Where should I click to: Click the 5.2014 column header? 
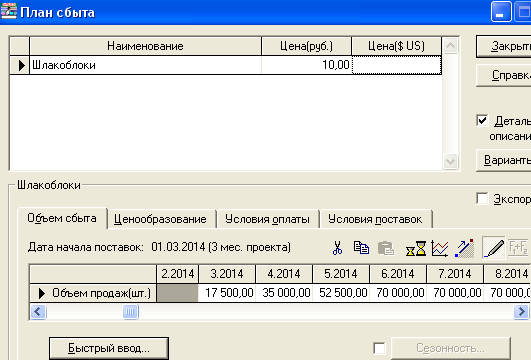point(341,274)
